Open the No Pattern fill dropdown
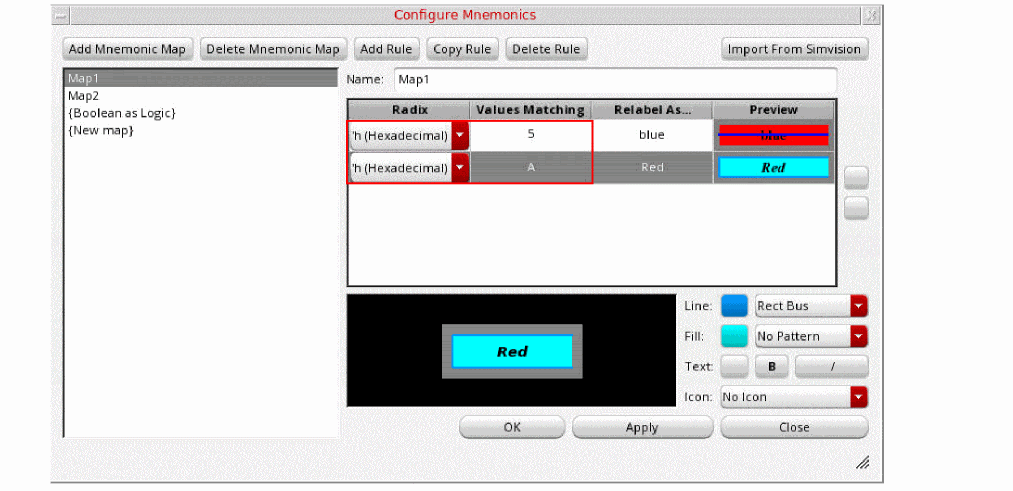1013x491 pixels. click(x=811, y=336)
